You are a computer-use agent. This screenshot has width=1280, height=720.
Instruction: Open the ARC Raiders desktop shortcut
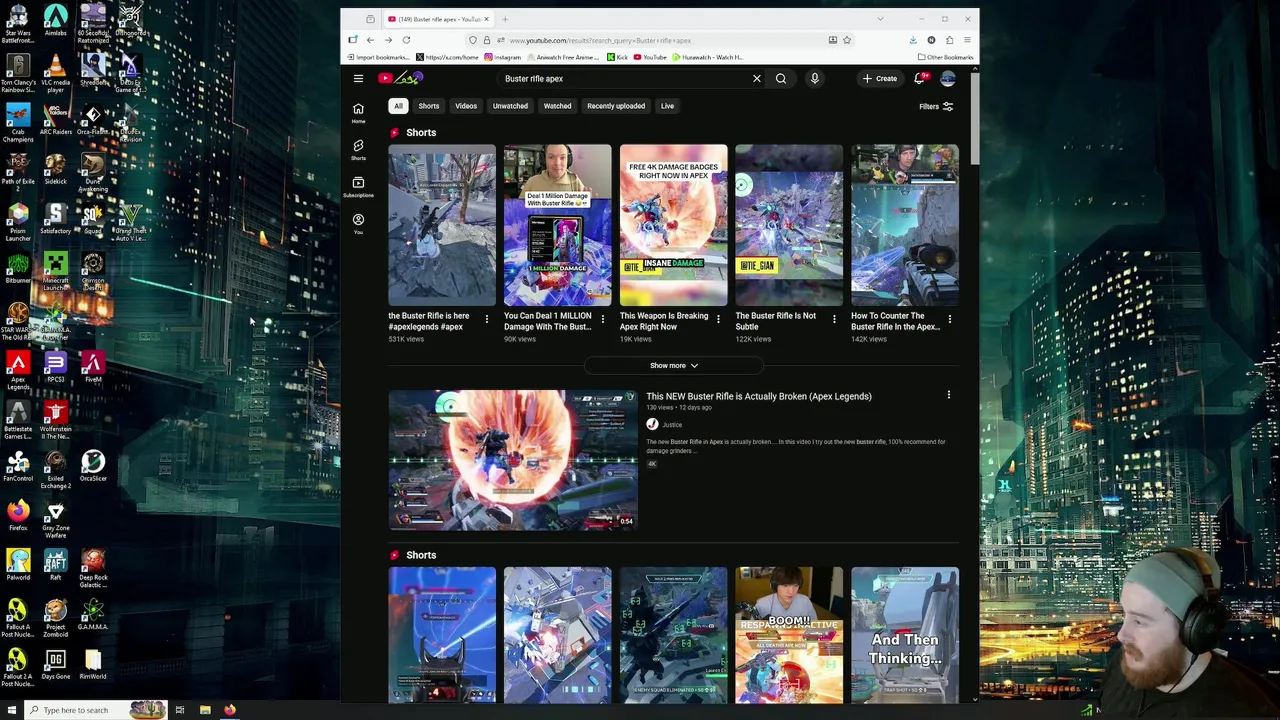pyautogui.click(x=55, y=120)
